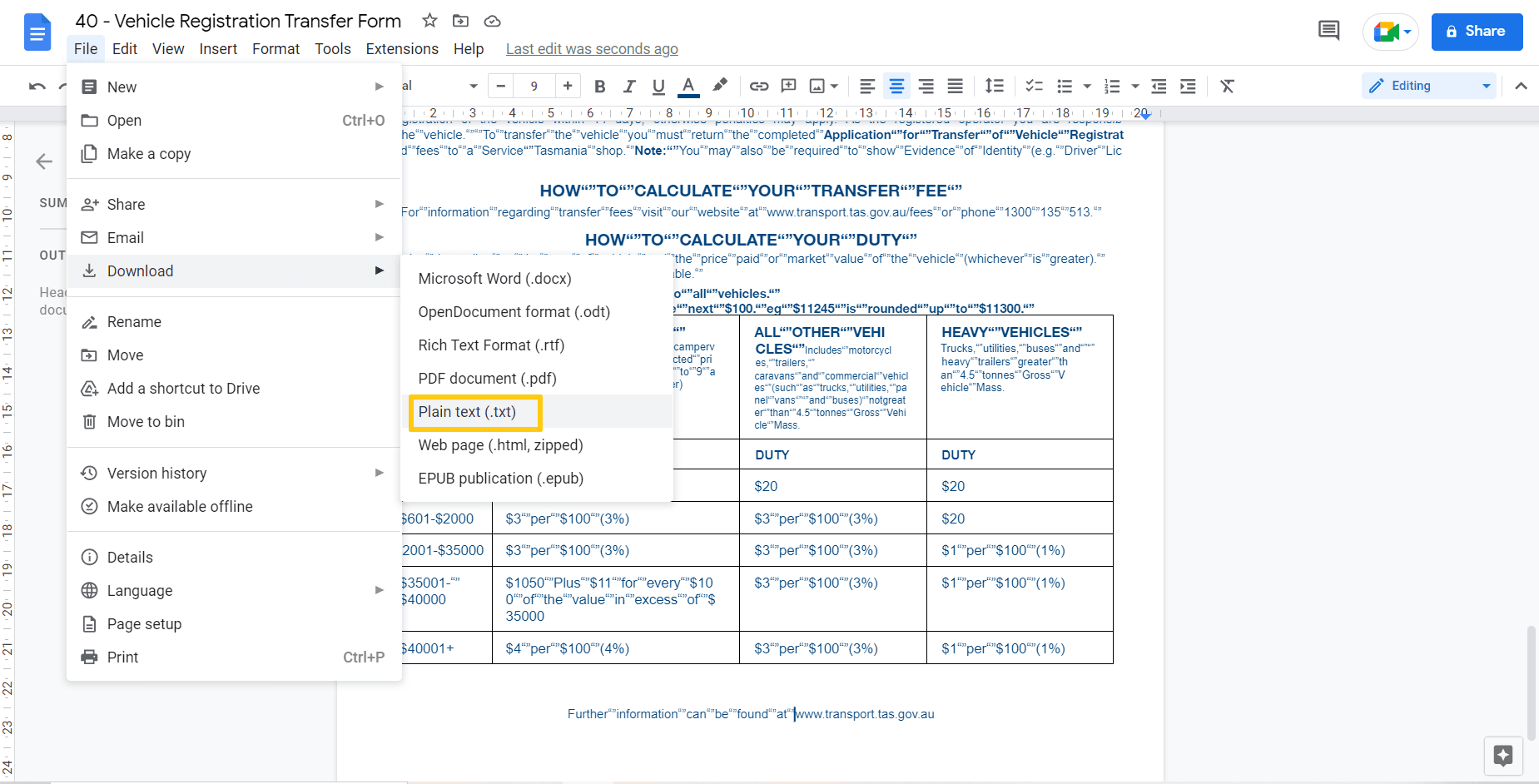1539x784 pixels.
Task: Toggle Bold formatting
Action: (599, 86)
